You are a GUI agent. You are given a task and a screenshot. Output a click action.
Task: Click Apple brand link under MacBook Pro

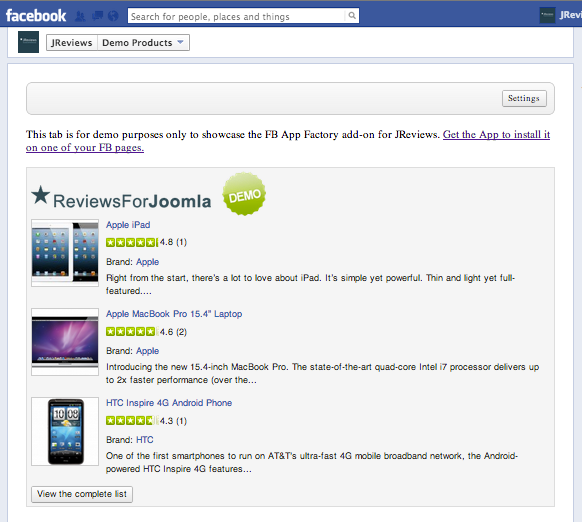tap(147, 351)
